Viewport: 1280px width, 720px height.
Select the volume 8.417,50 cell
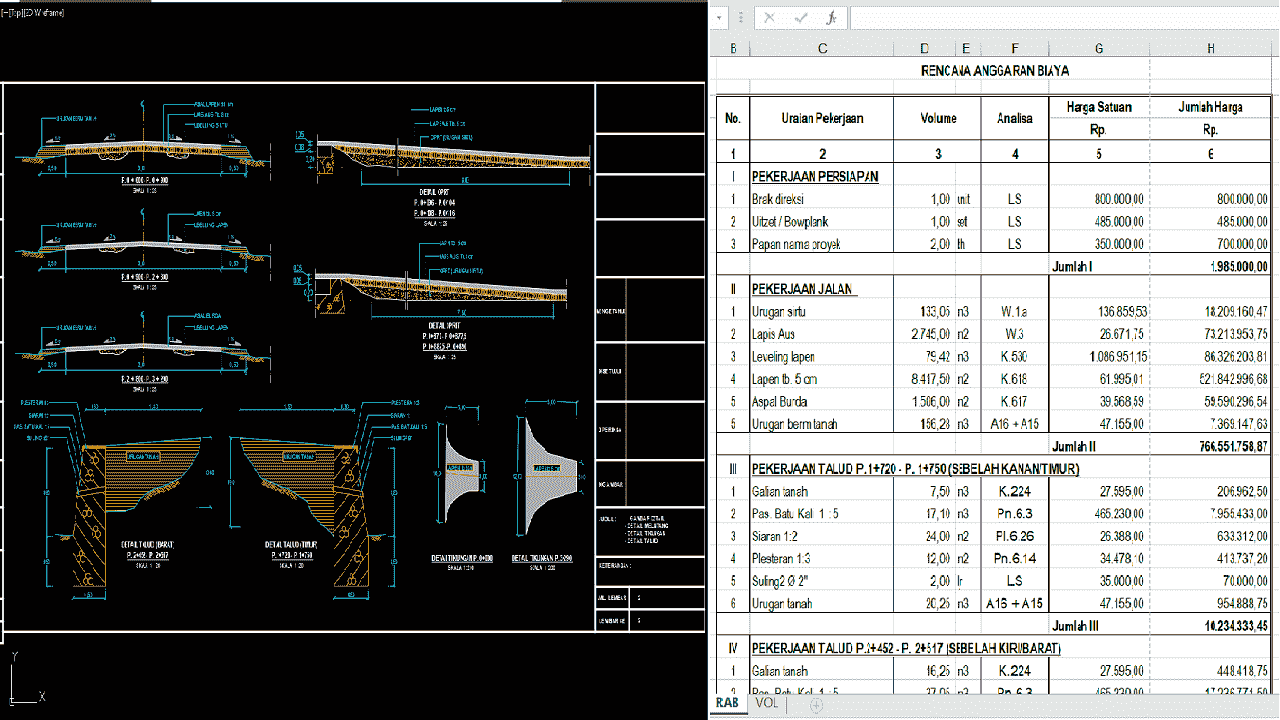[x=924, y=379]
